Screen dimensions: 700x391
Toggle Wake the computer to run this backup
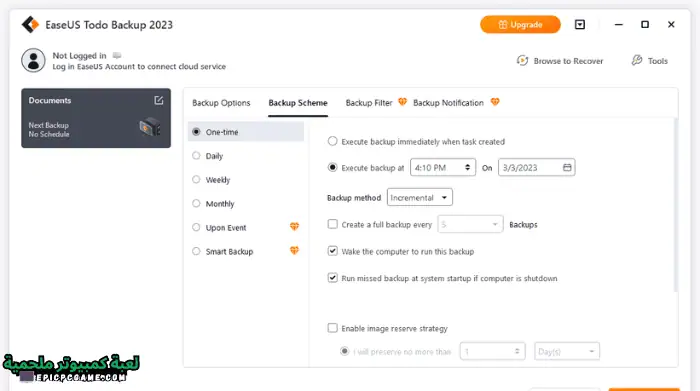[333, 251]
